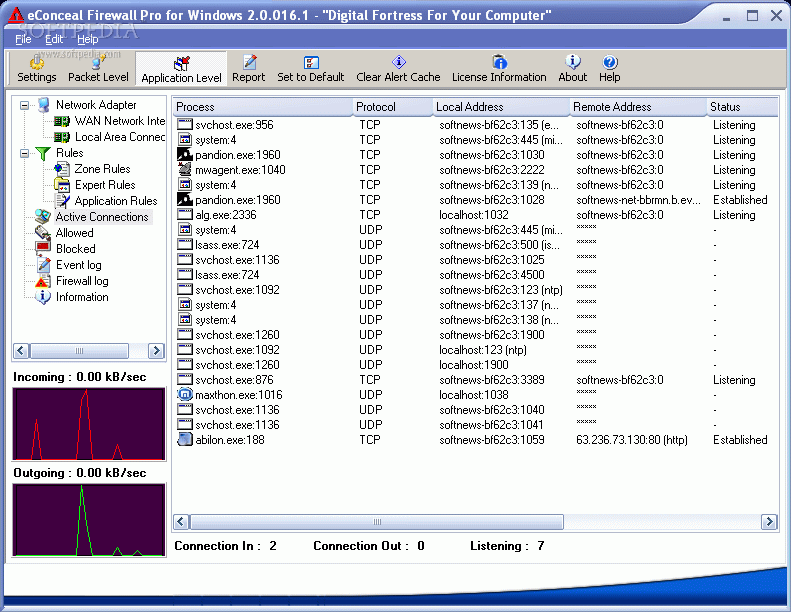Screen dimensions: 791x612
Task: Open Blocked connections in the tree
Action: coord(76,249)
